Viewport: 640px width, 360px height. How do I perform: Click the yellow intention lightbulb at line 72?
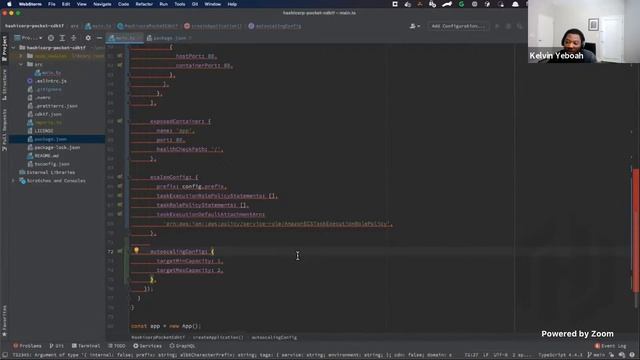click(x=136, y=251)
